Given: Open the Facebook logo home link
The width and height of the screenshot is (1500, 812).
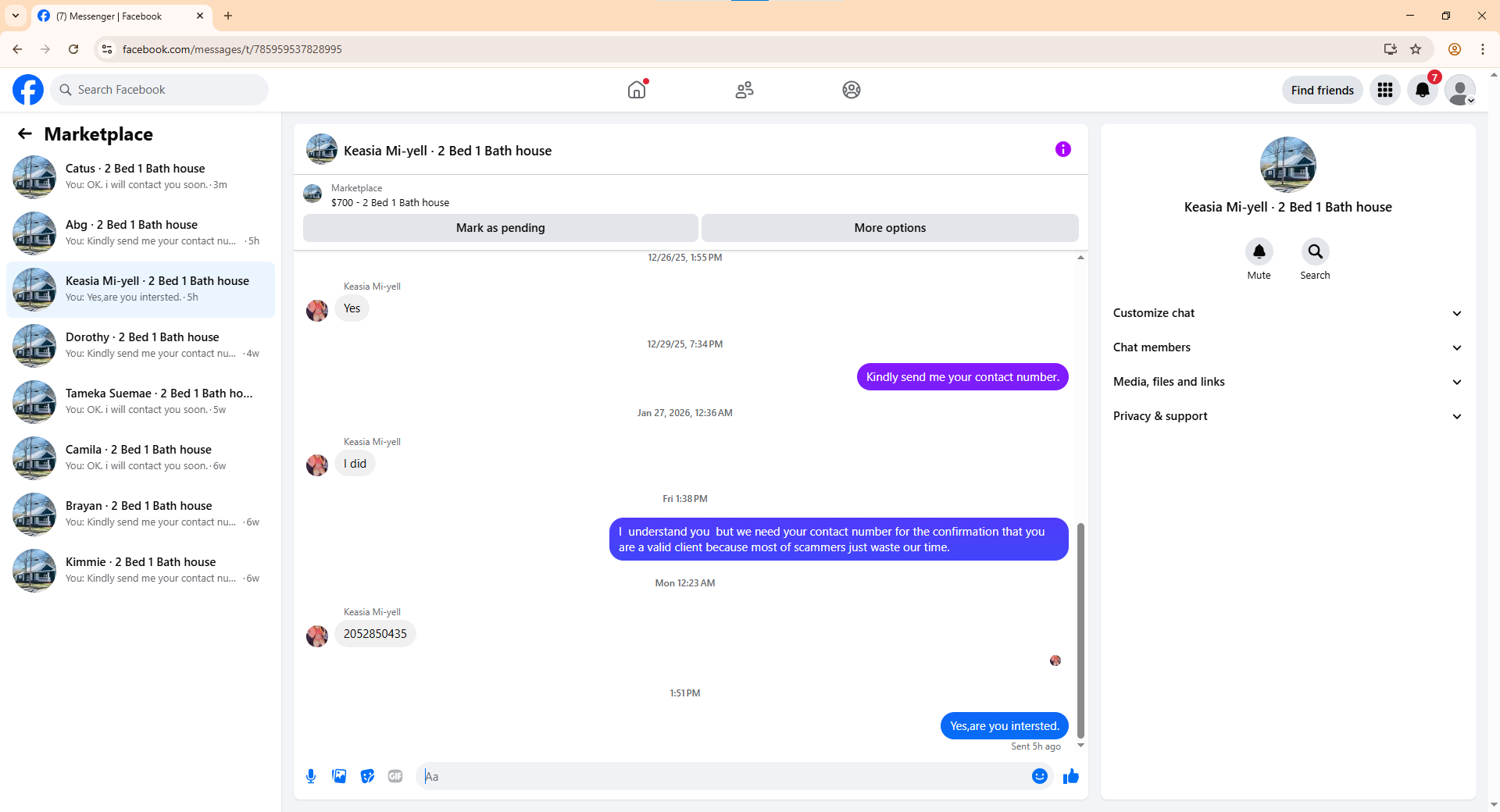Looking at the screenshot, I should (x=28, y=90).
